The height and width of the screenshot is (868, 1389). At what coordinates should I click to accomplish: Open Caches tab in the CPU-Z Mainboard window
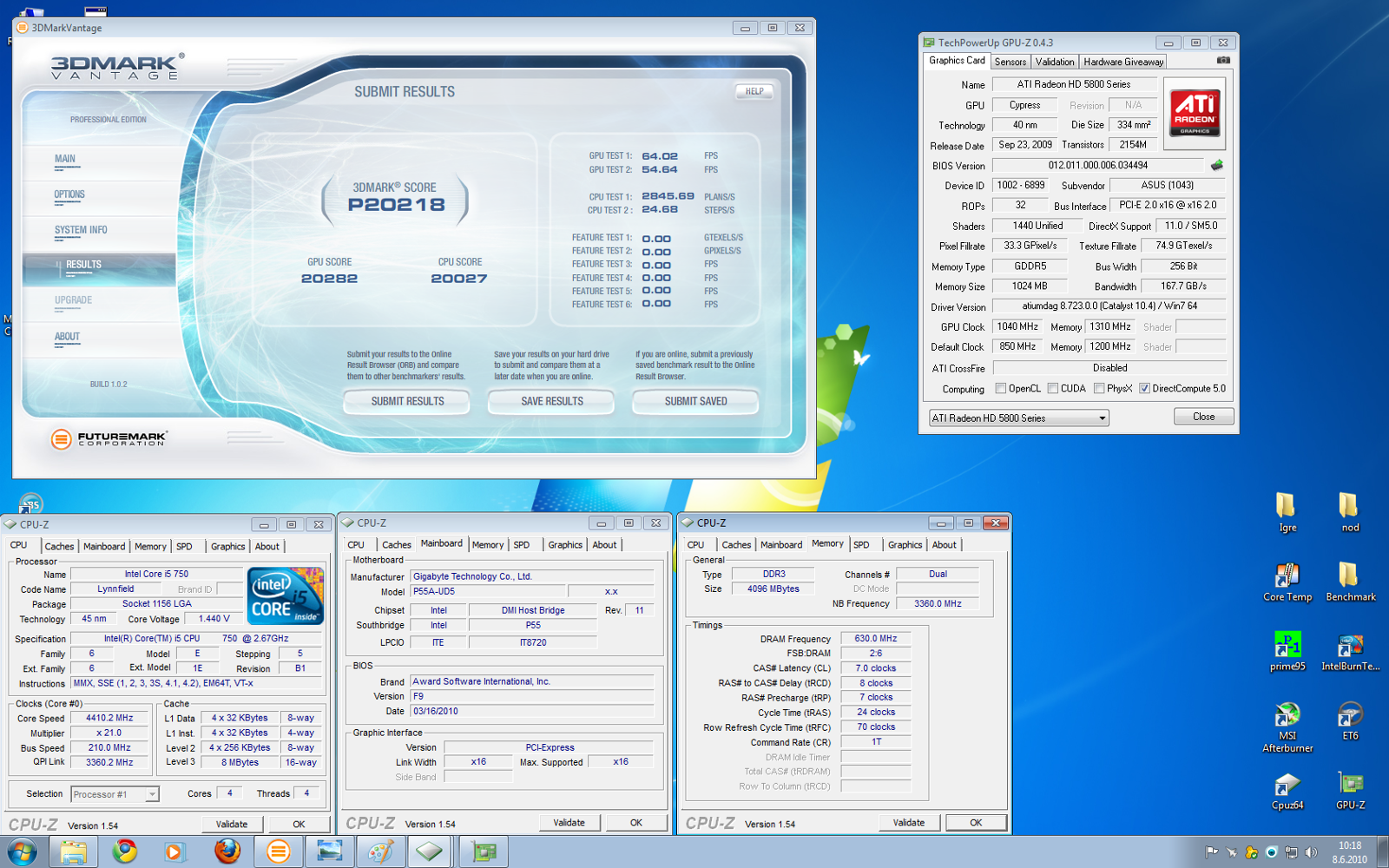click(397, 545)
